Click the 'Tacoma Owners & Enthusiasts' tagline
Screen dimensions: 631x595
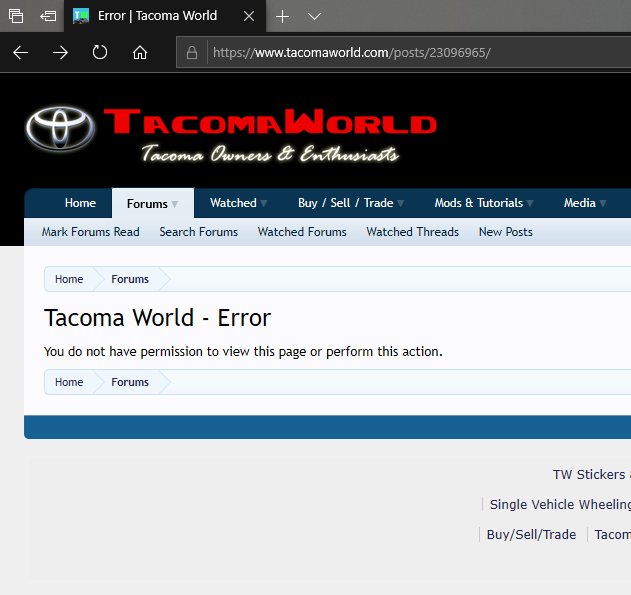click(270, 154)
